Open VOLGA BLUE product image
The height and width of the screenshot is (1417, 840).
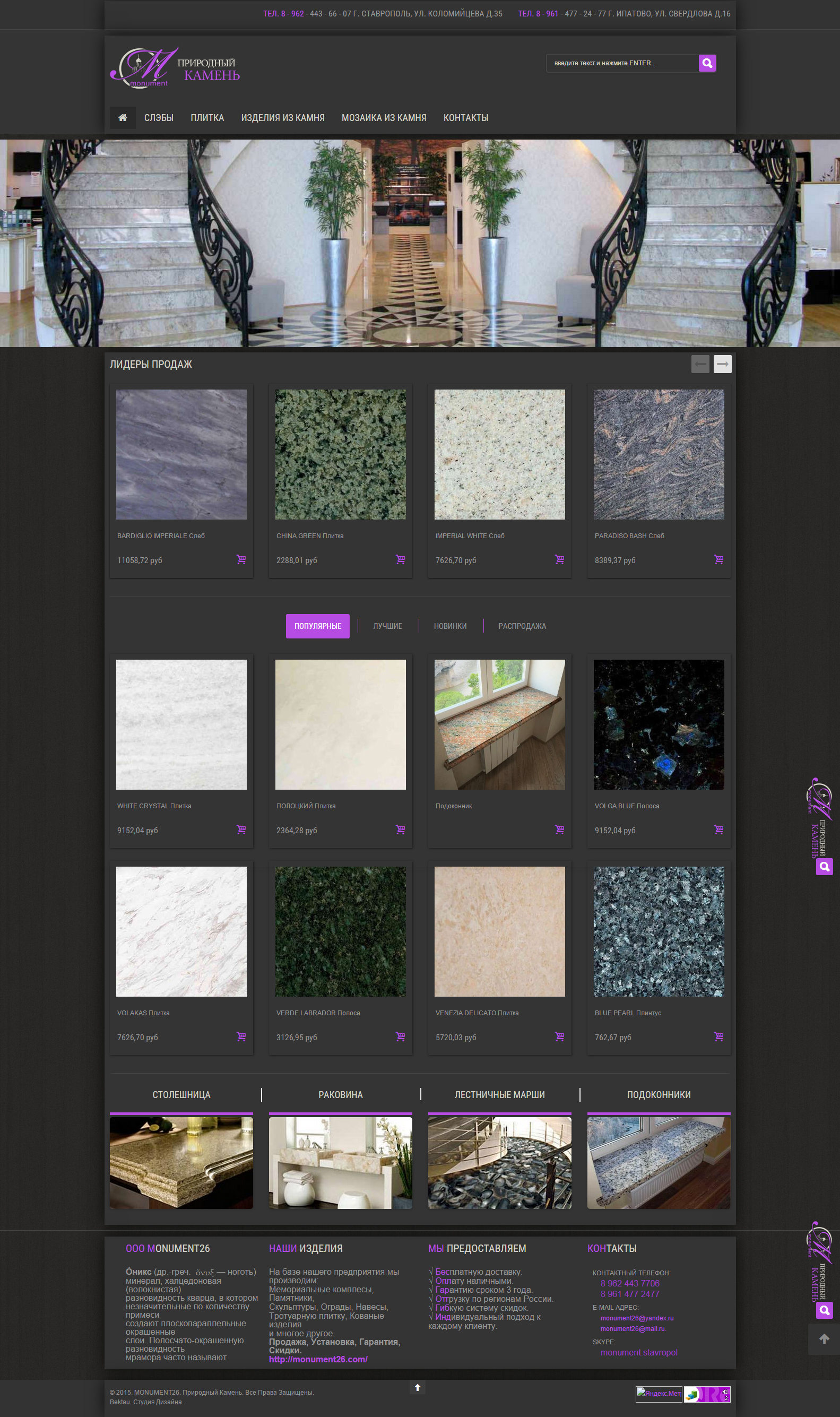pyautogui.click(x=659, y=724)
